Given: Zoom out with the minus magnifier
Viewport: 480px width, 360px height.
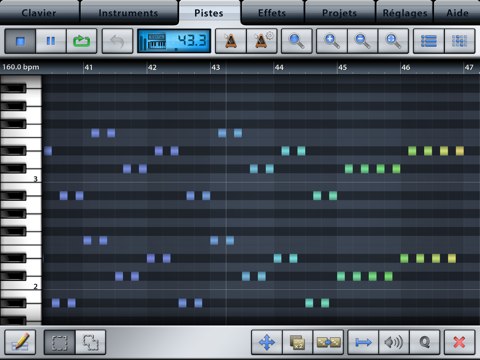Looking at the screenshot, I should [x=363, y=41].
